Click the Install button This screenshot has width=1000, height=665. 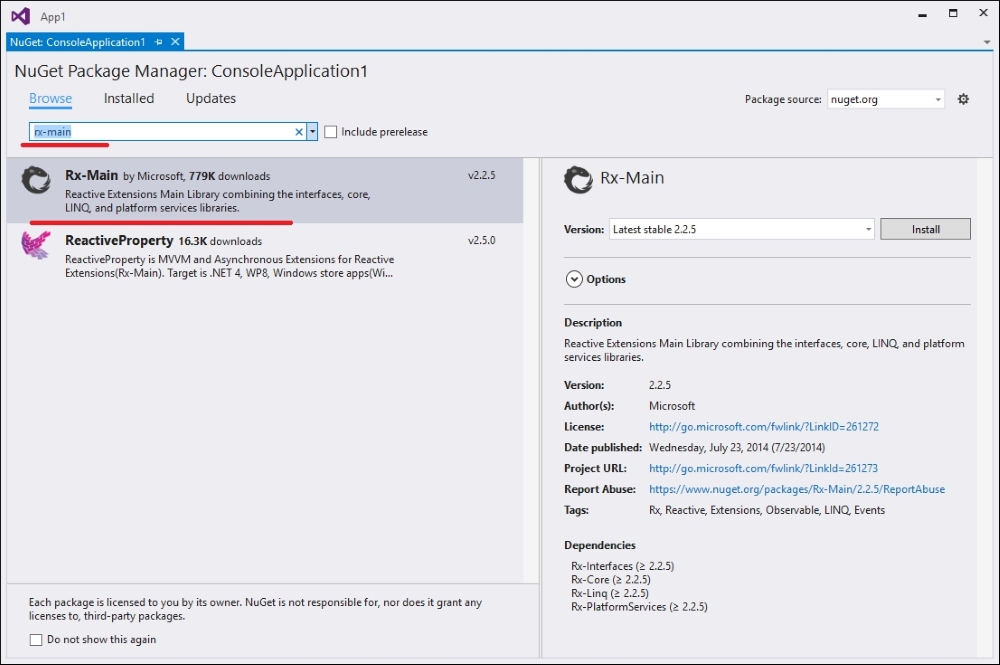tap(925, 229)
